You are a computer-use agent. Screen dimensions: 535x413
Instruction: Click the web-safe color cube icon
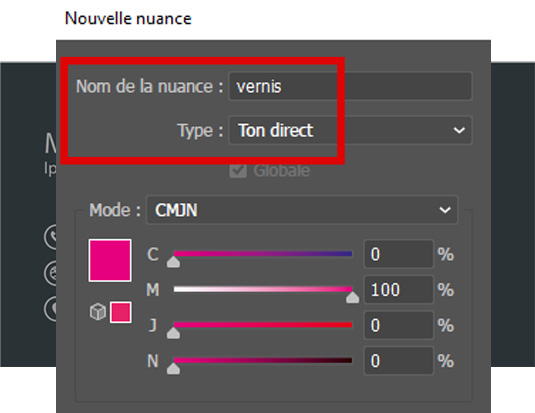98,311
